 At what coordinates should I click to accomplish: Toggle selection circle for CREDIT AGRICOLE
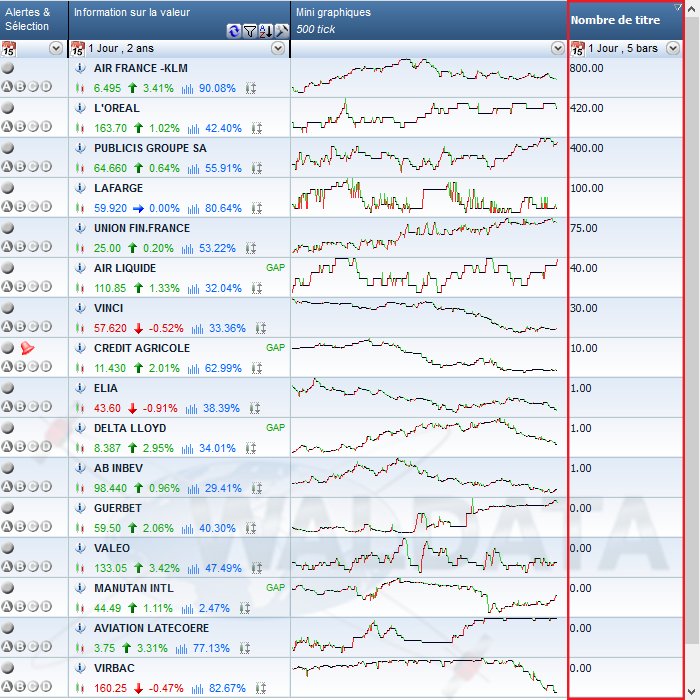click(8, 348)
